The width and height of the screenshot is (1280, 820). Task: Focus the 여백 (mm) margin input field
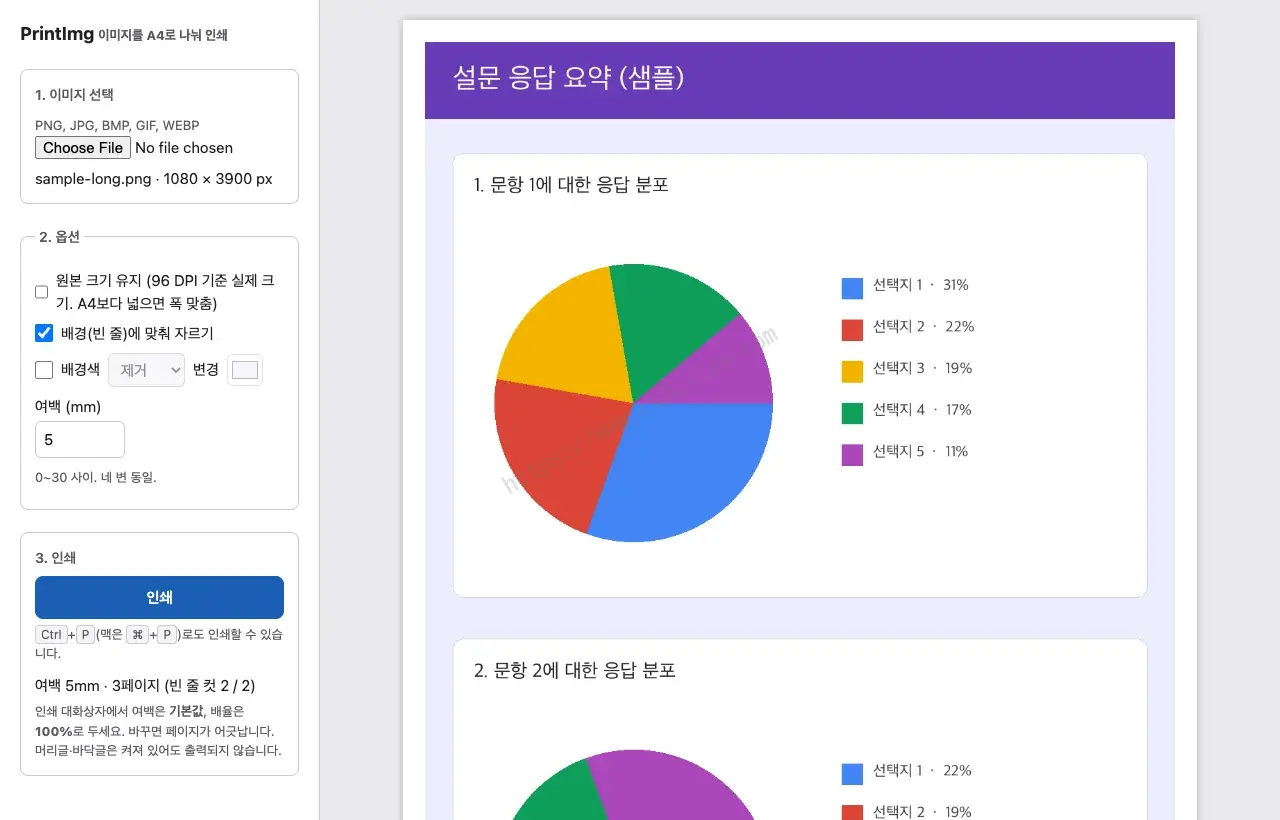[x=80, y=440]
